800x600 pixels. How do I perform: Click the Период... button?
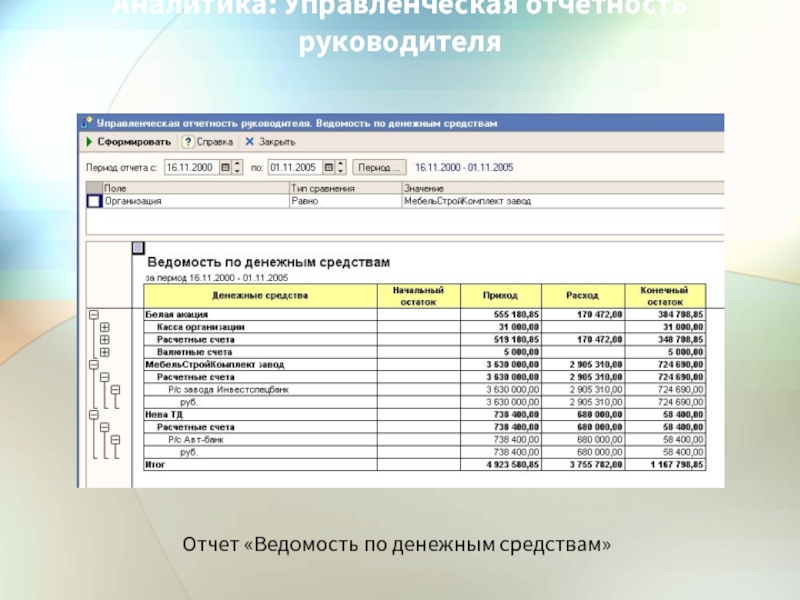pos(379,167)
